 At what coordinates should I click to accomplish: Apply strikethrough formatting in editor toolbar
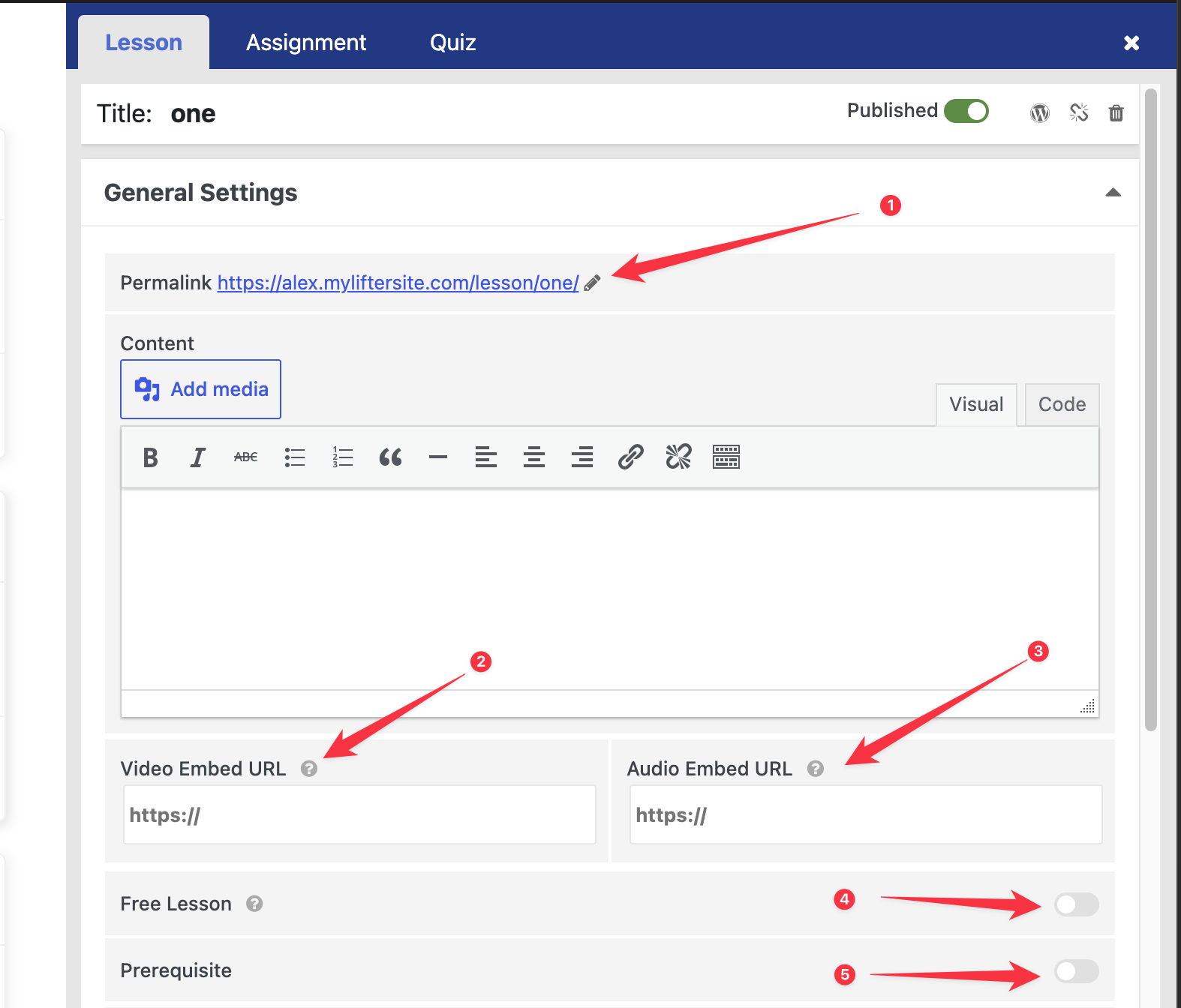point(246,457)
